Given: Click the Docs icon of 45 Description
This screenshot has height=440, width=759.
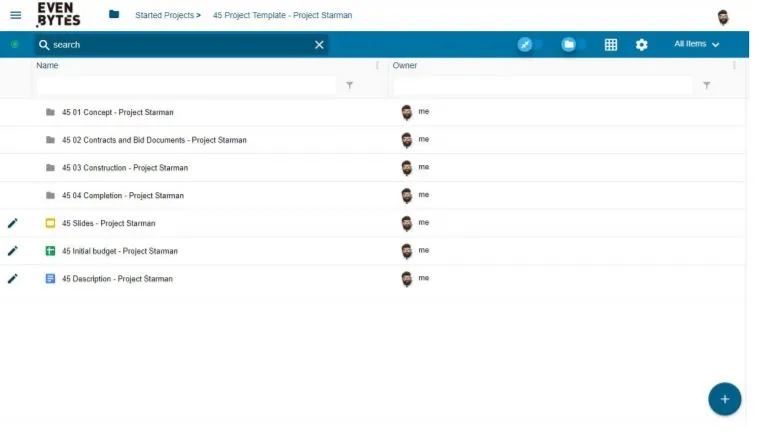Looking at the screenshot, I should point(50,279).
